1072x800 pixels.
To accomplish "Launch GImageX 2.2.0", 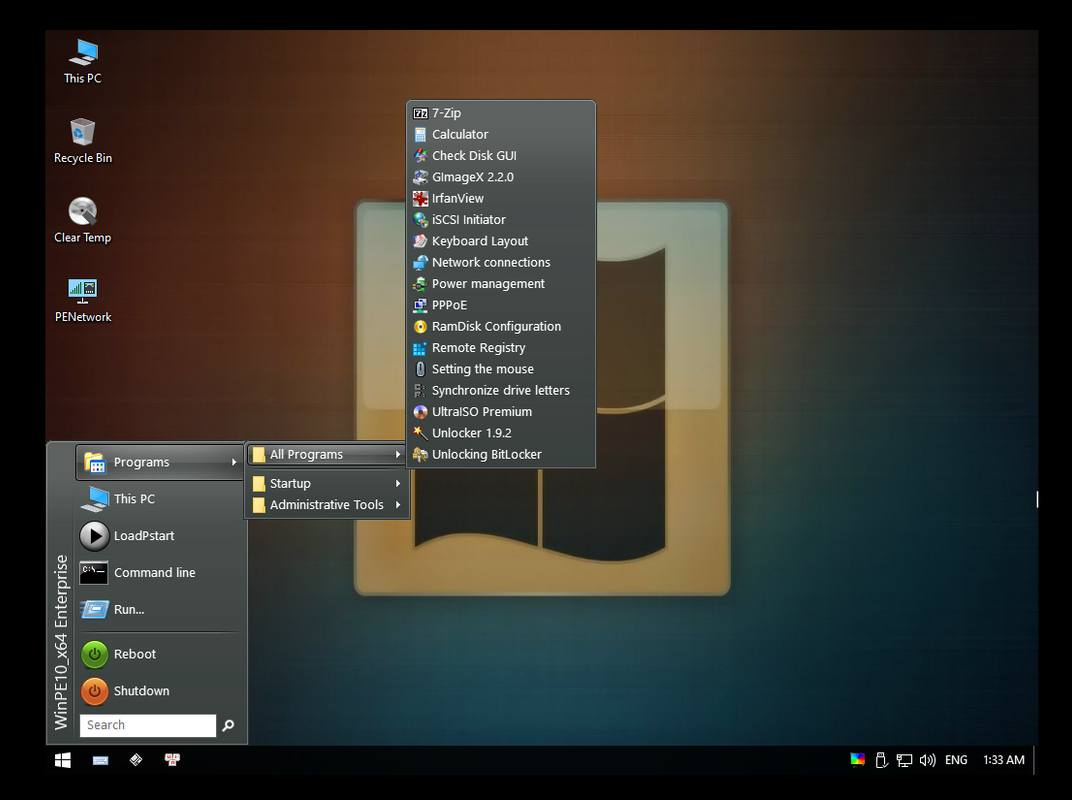I will click(x=500, y=177).
